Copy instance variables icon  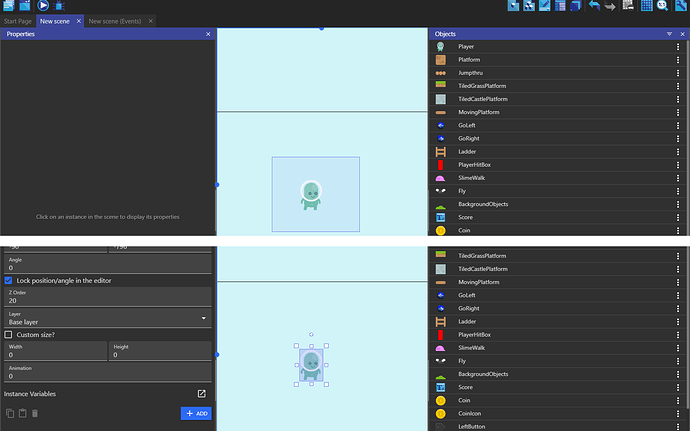click(x=10, y=413)
